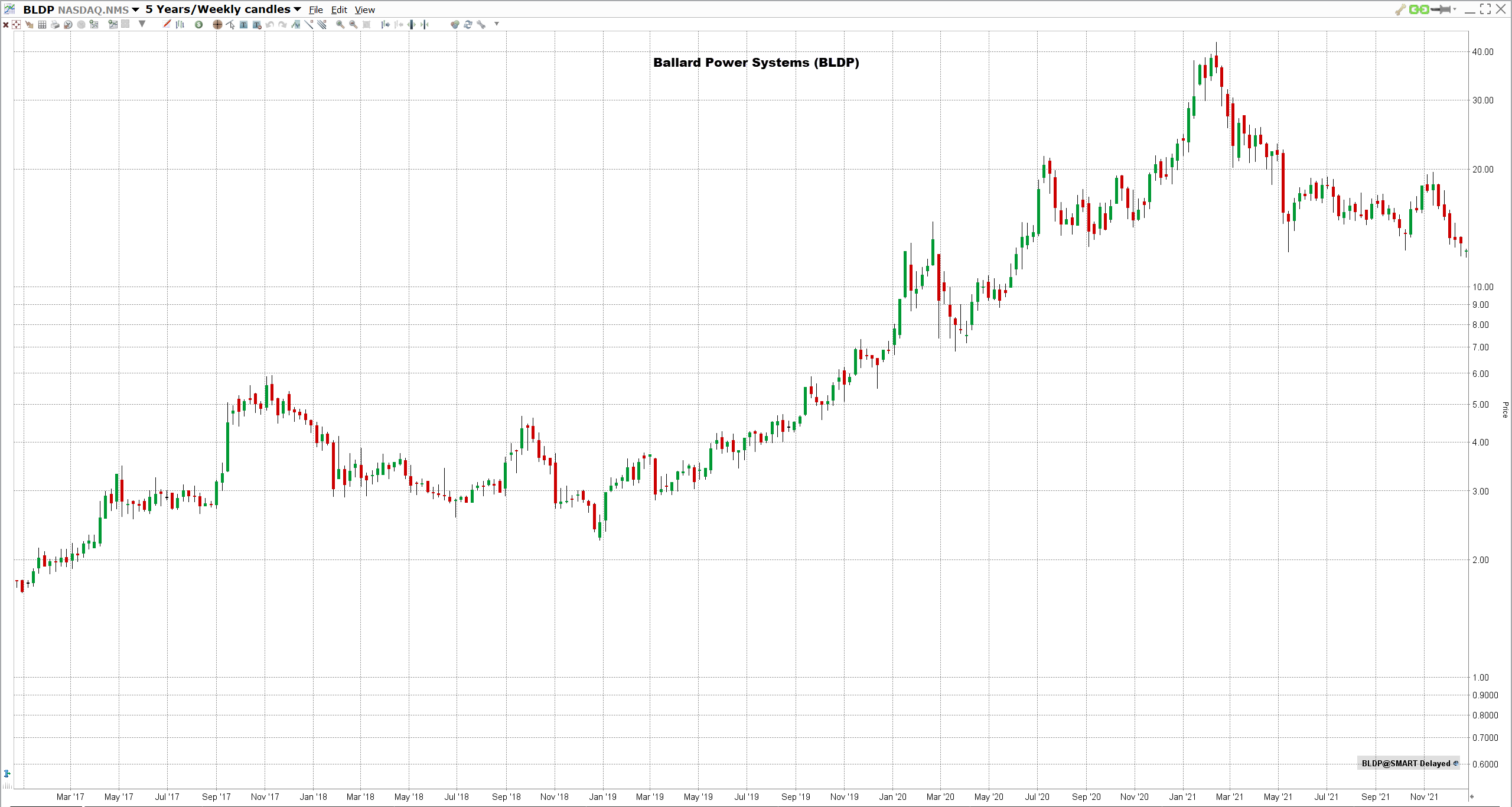Click the expand bar spacing icon
Viewport: 1512px width, 807px height.
coord(412,25)
